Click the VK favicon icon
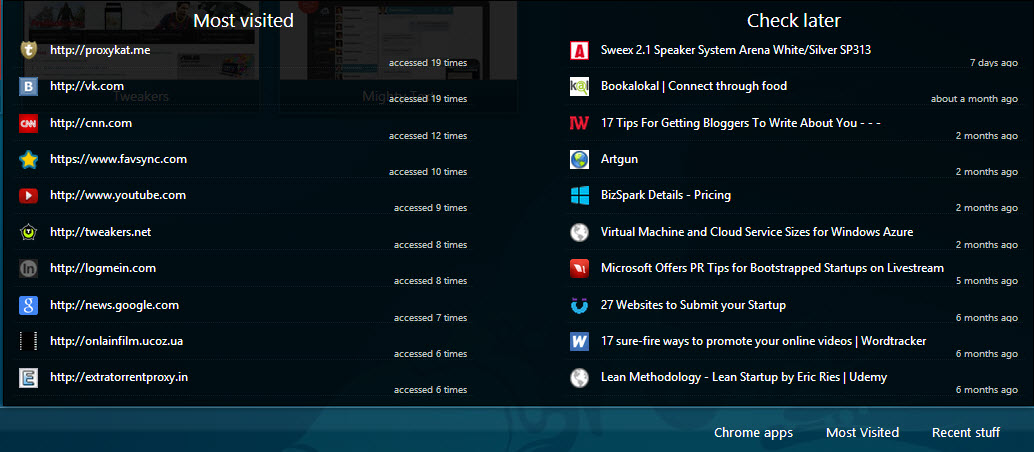This screenshot has width=1034, height=452. tap(28, 87)
